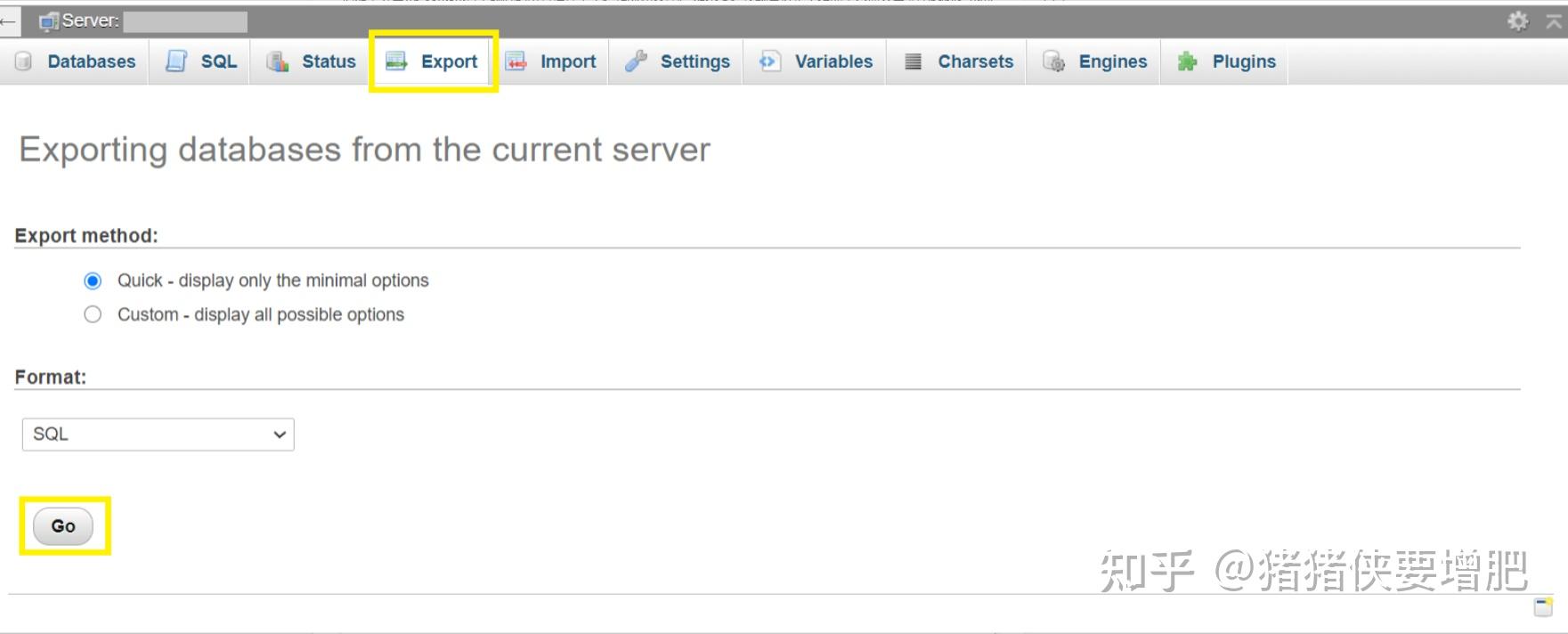This screenshot has height=634, width=1568.
Task: Select the Quick export method radio button
Action: click(93, 280)
